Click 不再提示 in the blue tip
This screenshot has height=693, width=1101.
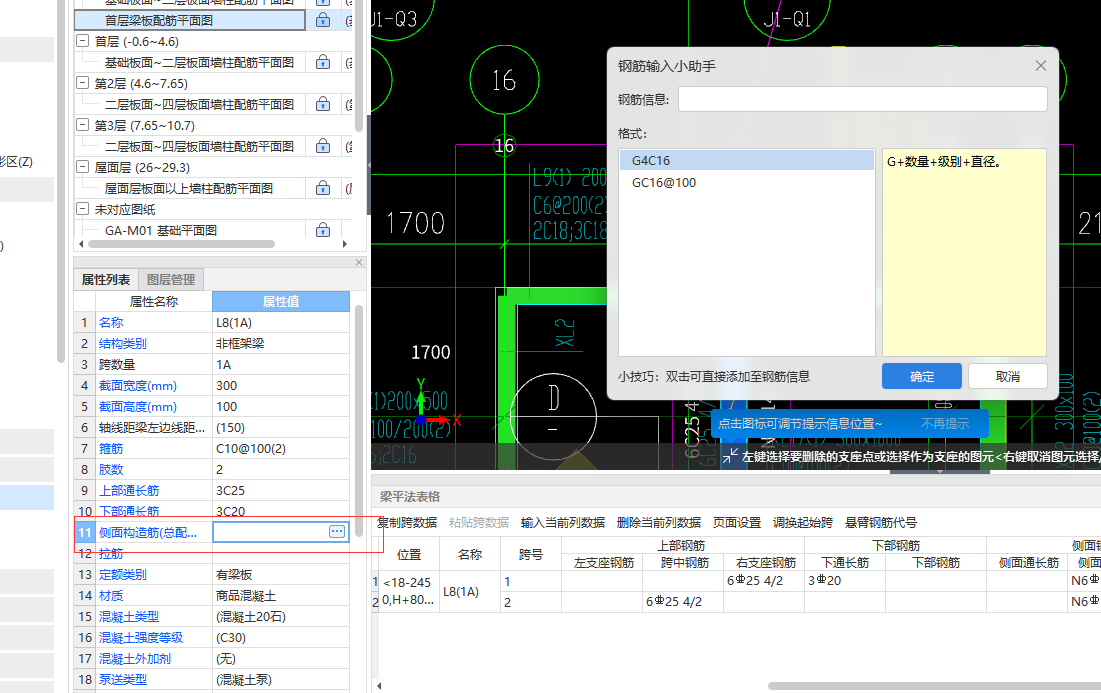(x=944, y=423)
